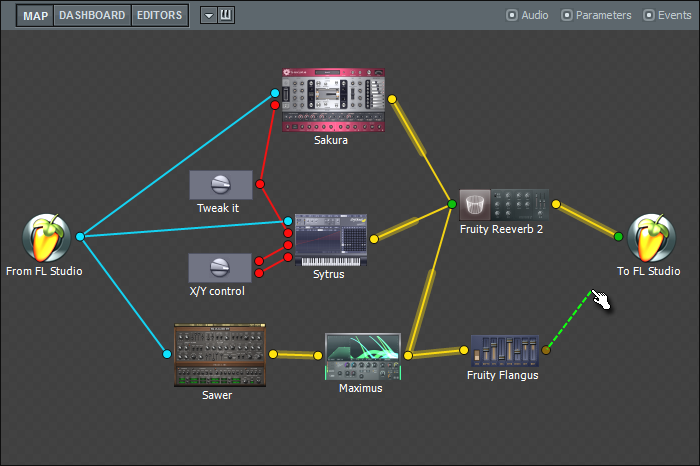Switch to the DASHBOARD tab
This screenshot has height=466, width=700.
pos(92,15)
